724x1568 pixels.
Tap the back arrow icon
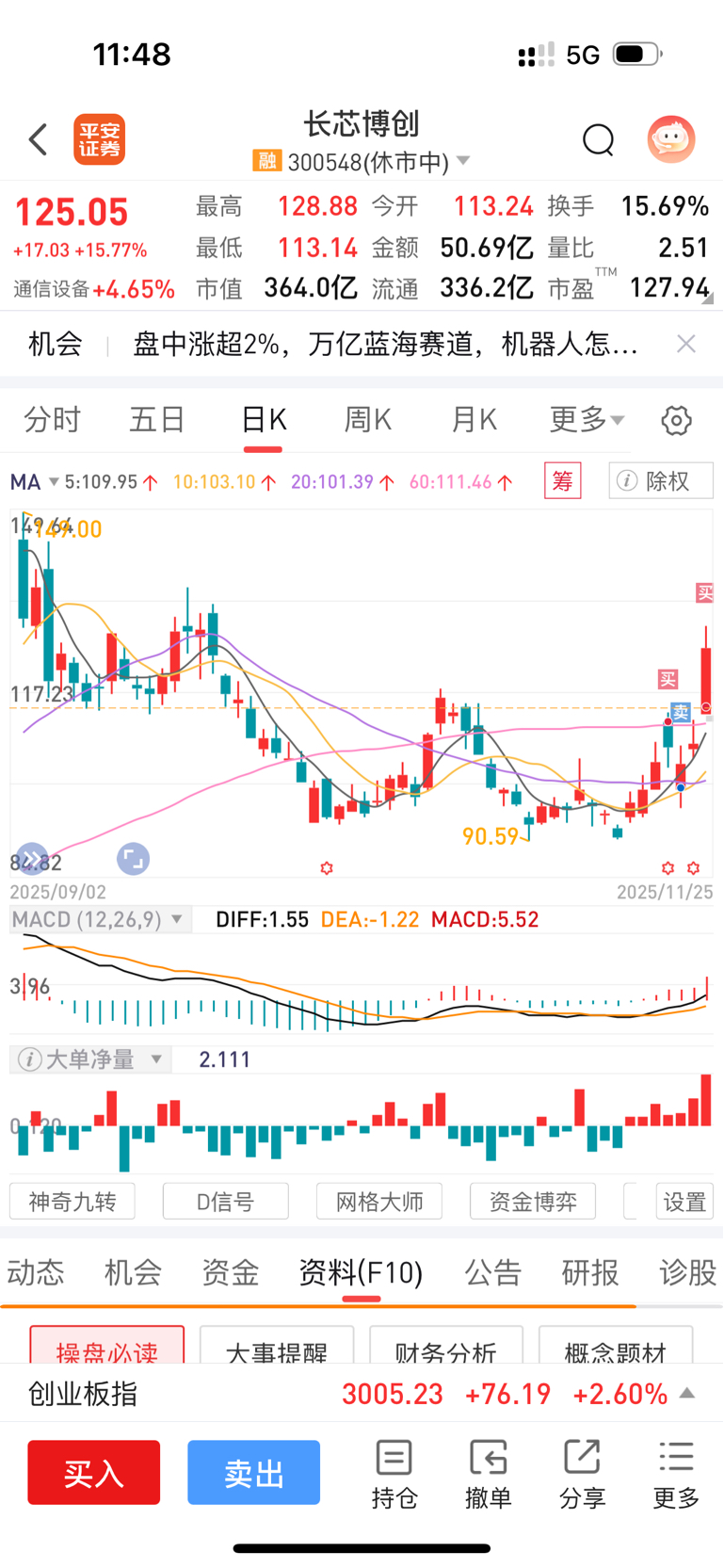click(x=39, y=140)
